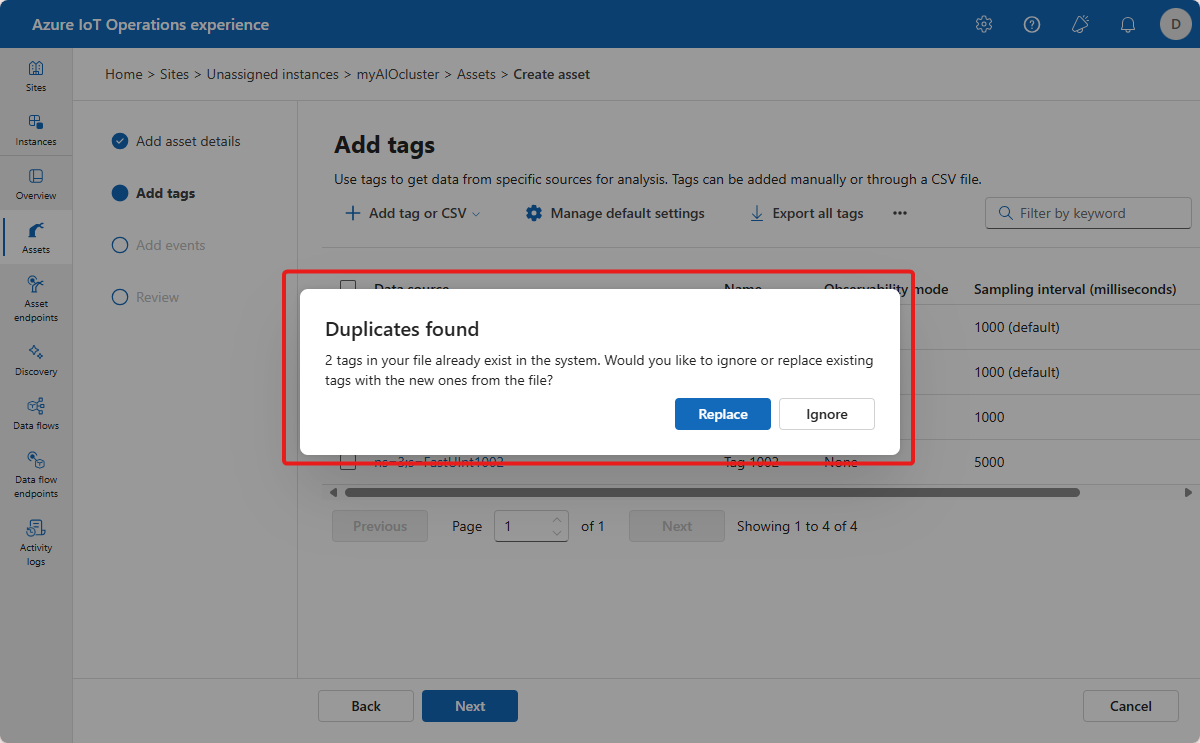
Task: Click Showing 1 to 4 of 4 text
Action: pyautogui.click(x=797, y=526)
